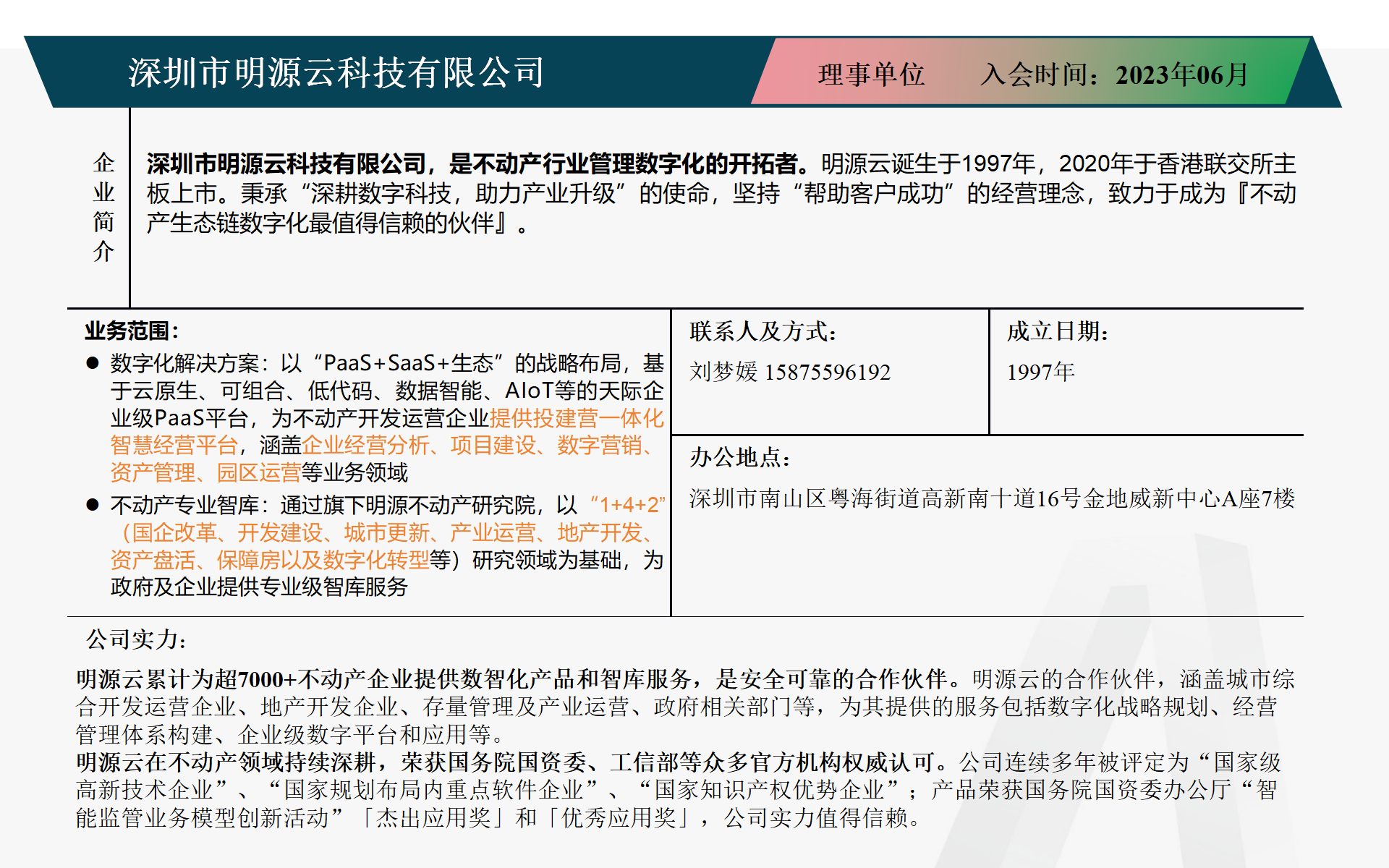Click the company title 深圳市明源云科技有限公司
Image resolution: width=1389 pixels, height=868 pixels.
[x=336, y=72]
